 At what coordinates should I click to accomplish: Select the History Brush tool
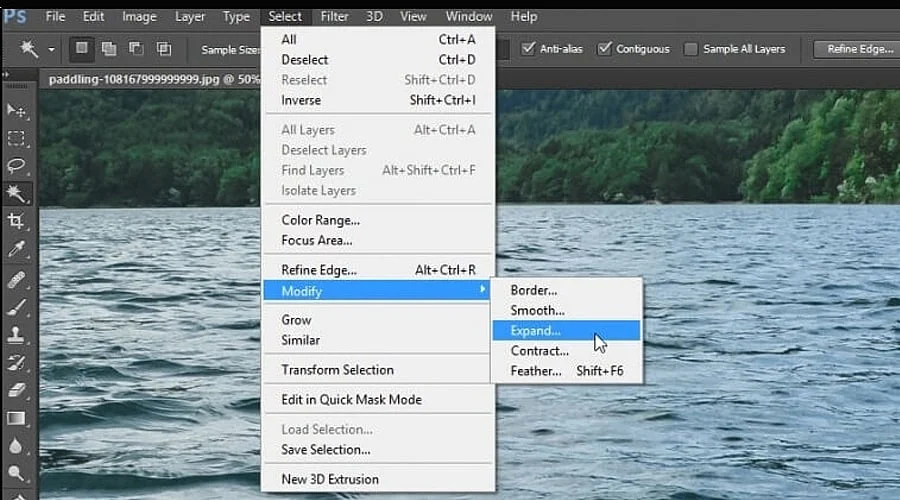point(16,362)
